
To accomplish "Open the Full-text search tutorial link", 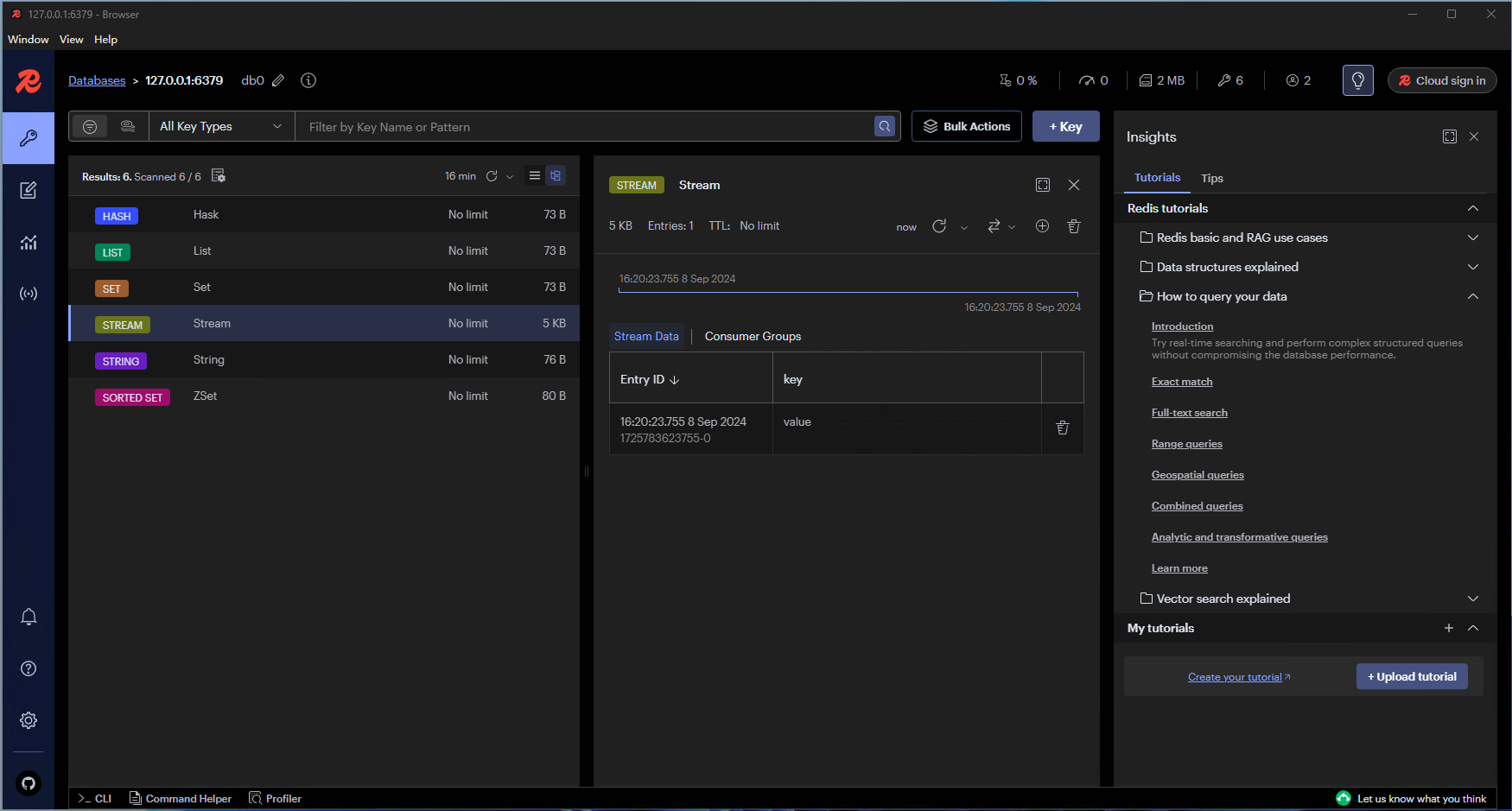I will tap(1189, 413).
